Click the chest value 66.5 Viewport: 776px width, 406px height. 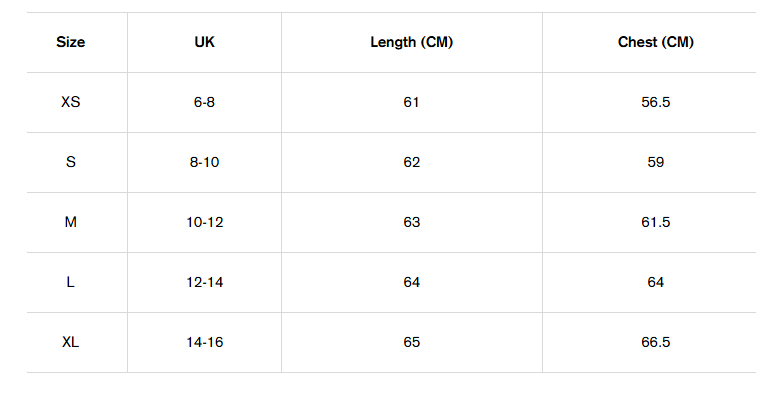coord(655,342)
